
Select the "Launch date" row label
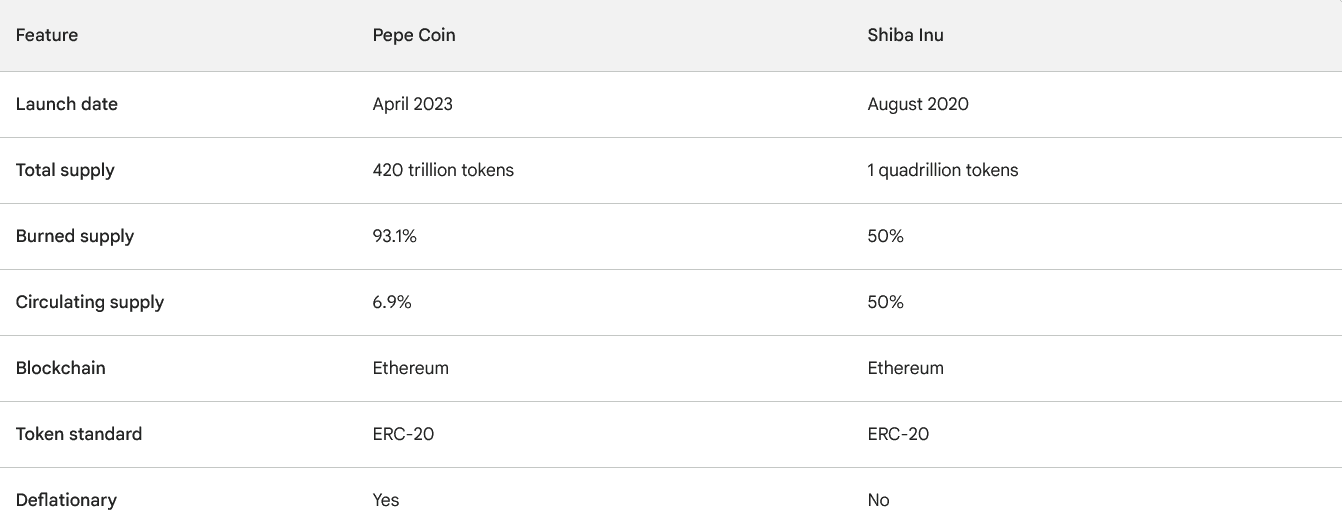pyautogui.click(x=67, y=104)
